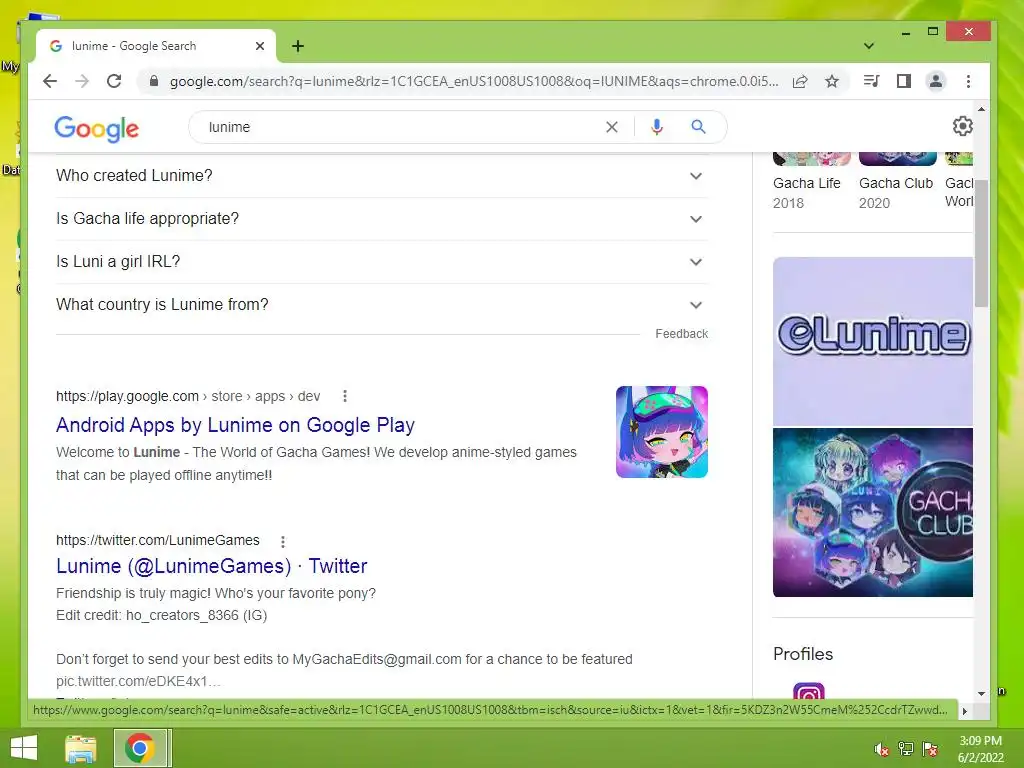
Task: Click the pic.twitter.com/eDKE4x1 link
Action: tap(138, 681)
